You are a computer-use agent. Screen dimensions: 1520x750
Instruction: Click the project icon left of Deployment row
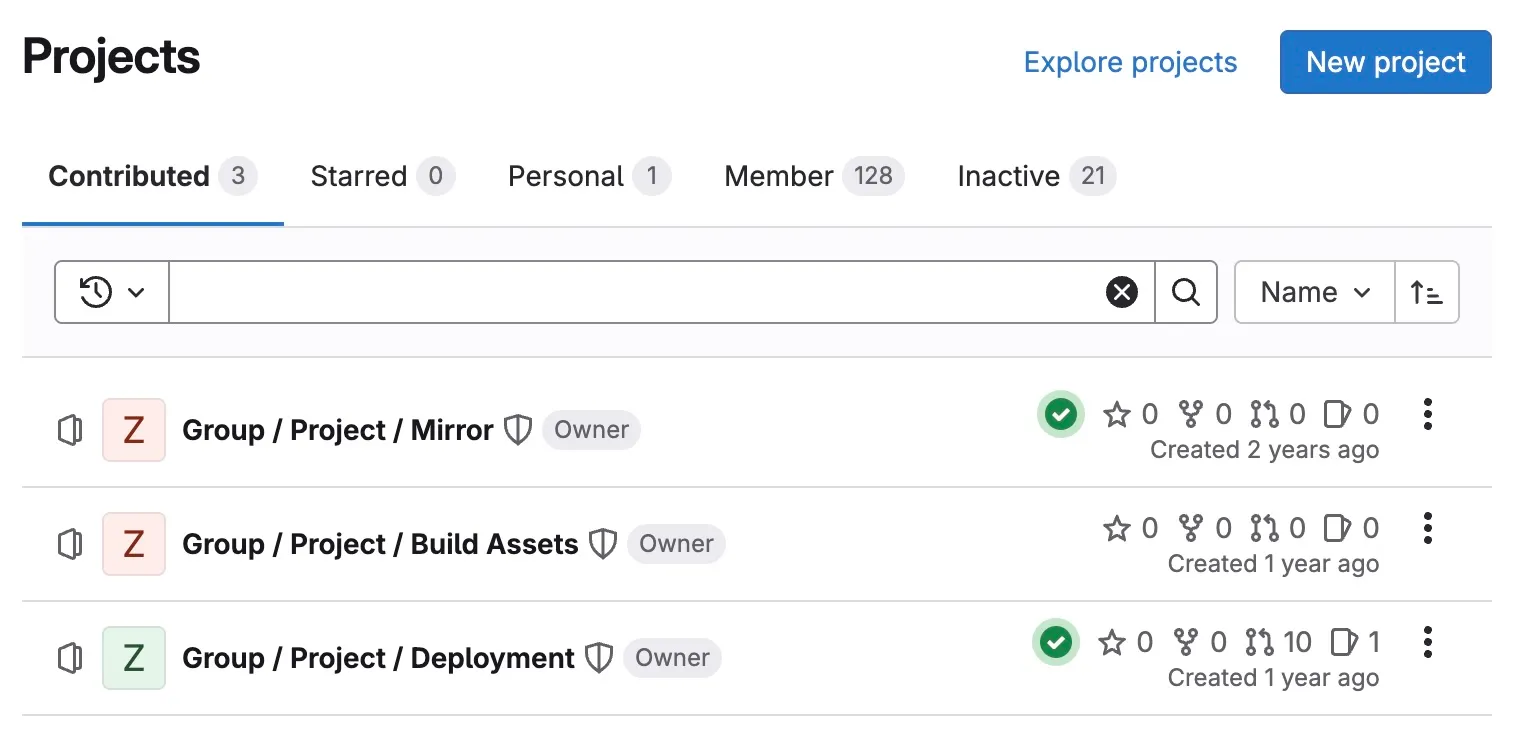[x=70, y=658]
